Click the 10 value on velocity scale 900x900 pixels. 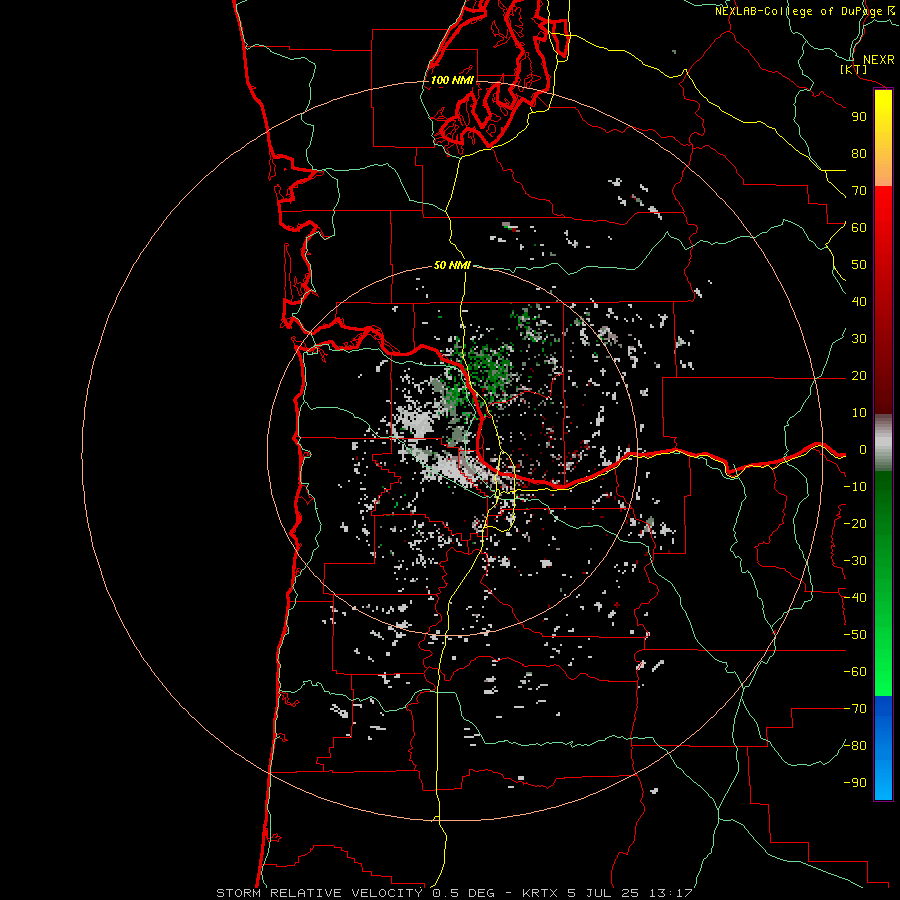[859, 413]
